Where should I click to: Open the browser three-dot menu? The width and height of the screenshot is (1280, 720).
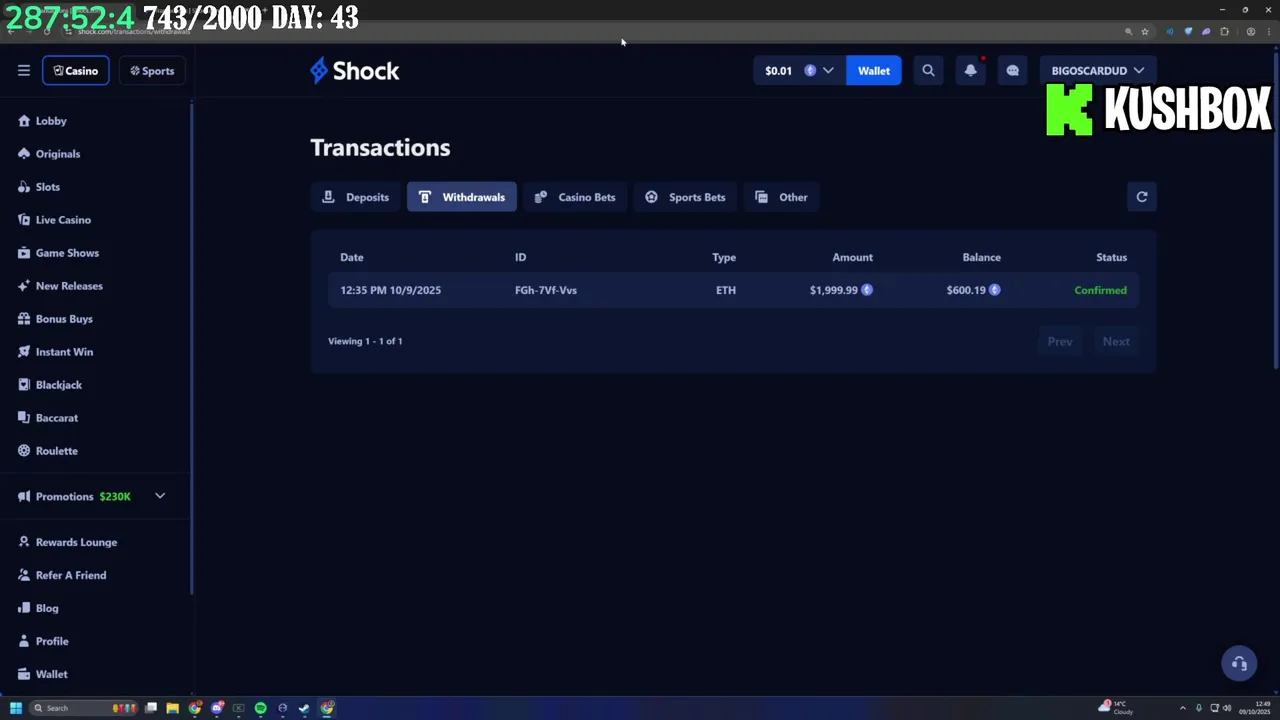pyautogui.click(x=1268, y=31)
